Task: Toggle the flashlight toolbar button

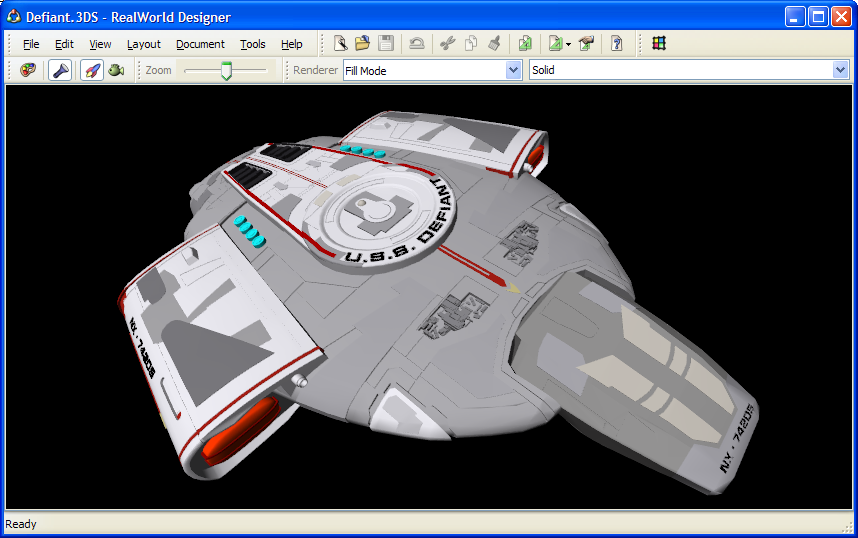Action: [60, 70]
